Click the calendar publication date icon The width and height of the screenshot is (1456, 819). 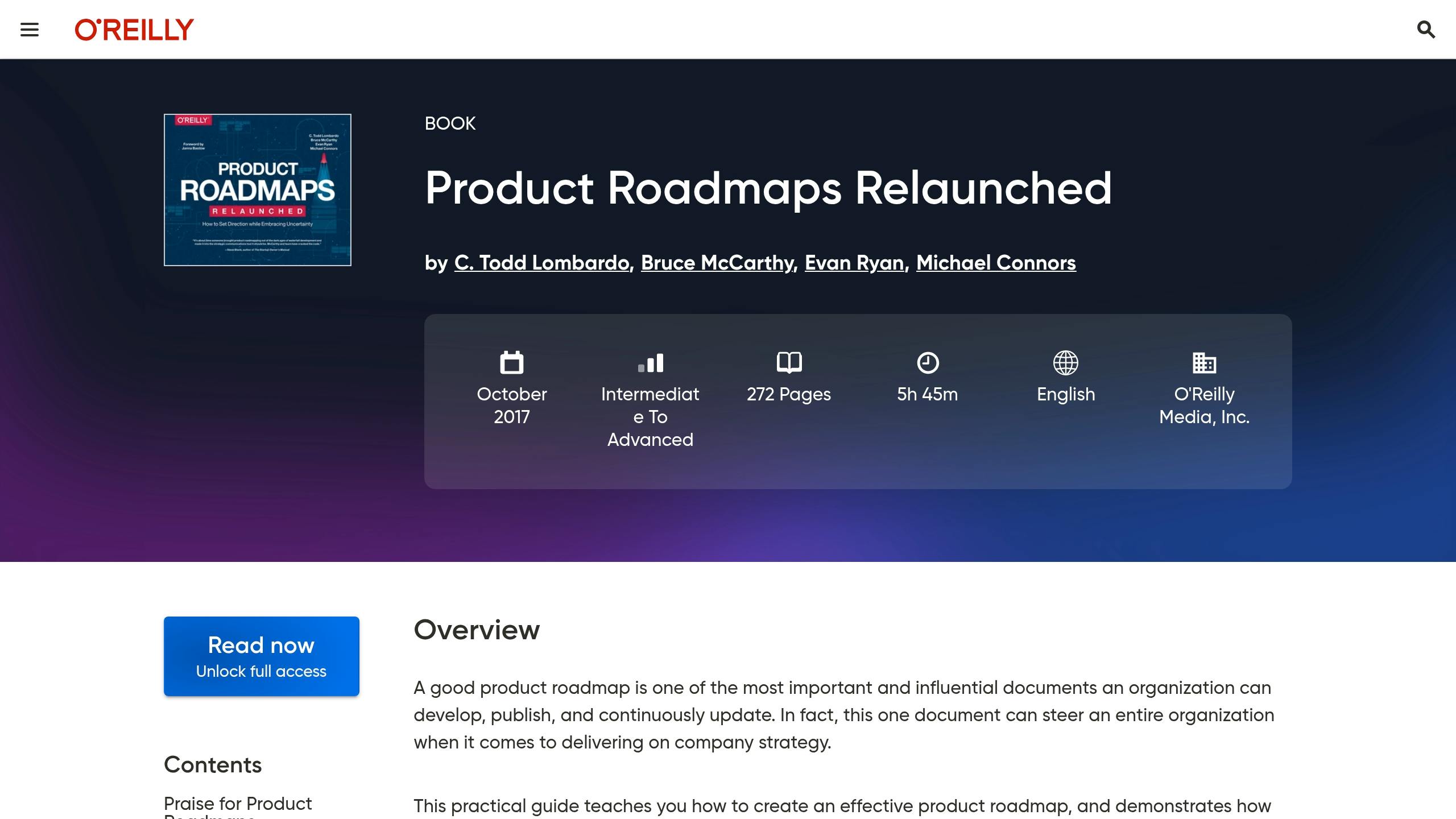coord(511,362)
